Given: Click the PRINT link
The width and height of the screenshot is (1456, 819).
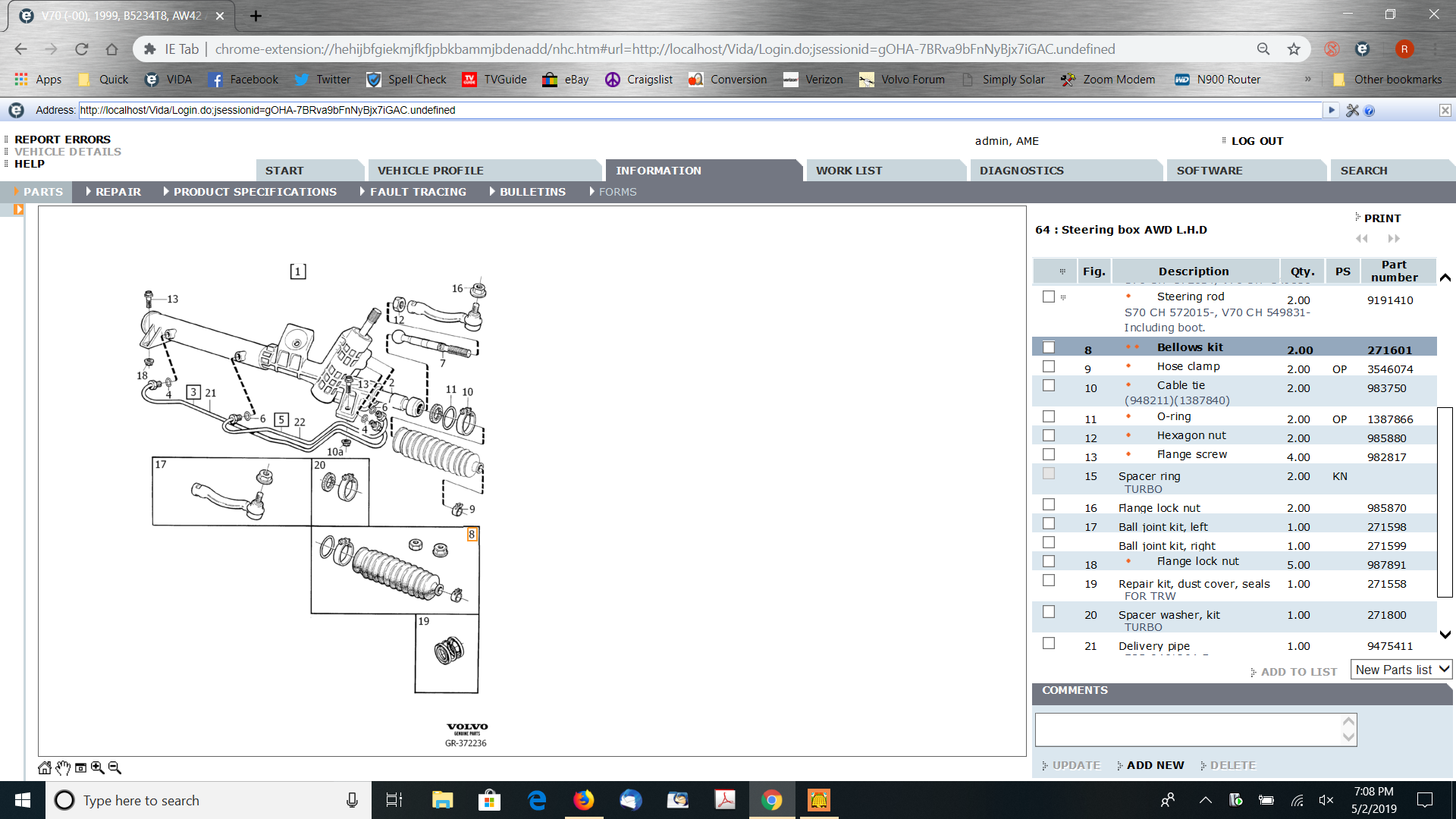Looking at the screenshot, I should point(1382,218).
